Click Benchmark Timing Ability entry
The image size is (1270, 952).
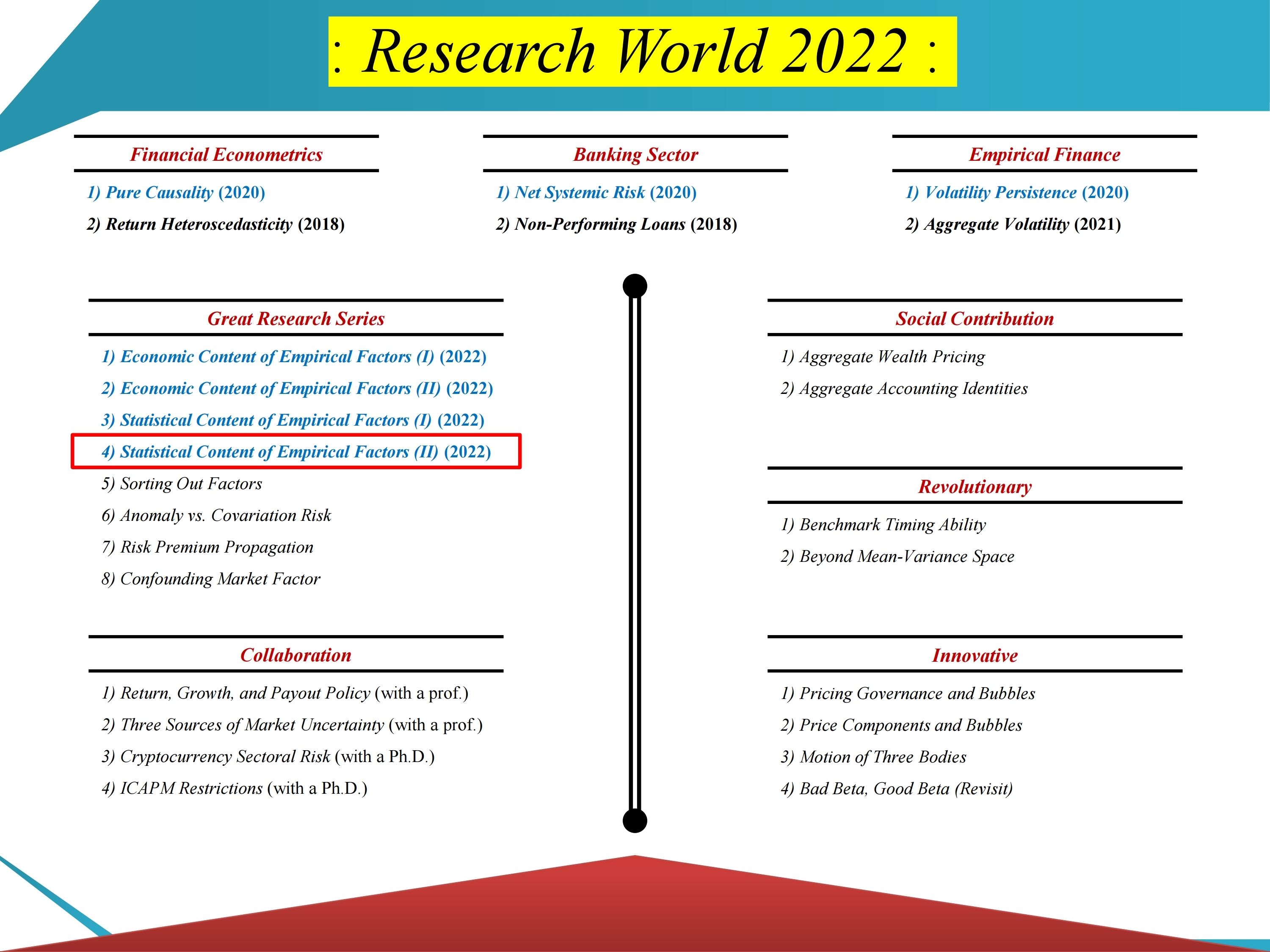tap(883, 525)
